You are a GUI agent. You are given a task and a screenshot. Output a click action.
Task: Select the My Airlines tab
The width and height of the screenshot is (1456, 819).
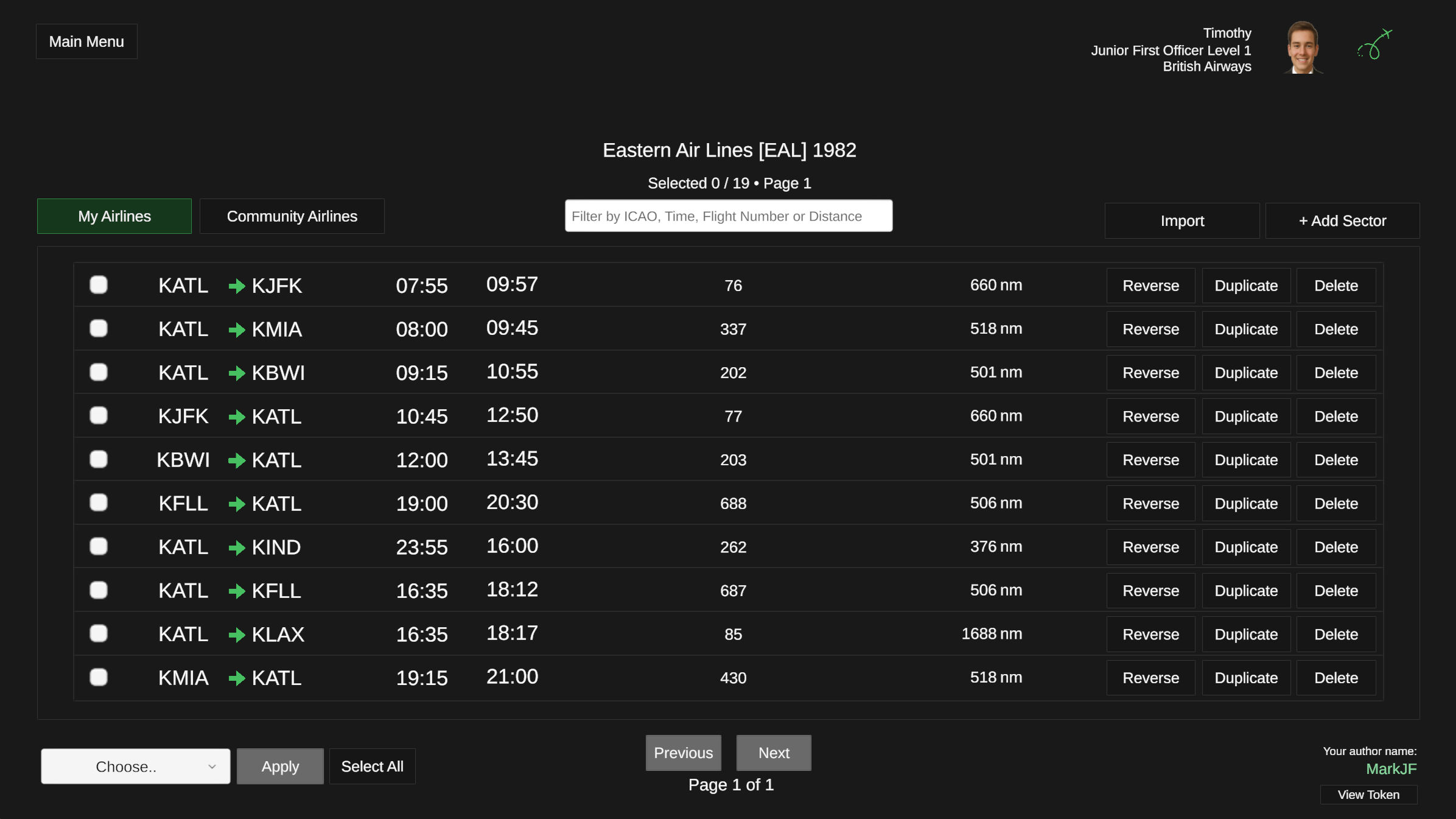pyautogui.click(x=114, y=216)
